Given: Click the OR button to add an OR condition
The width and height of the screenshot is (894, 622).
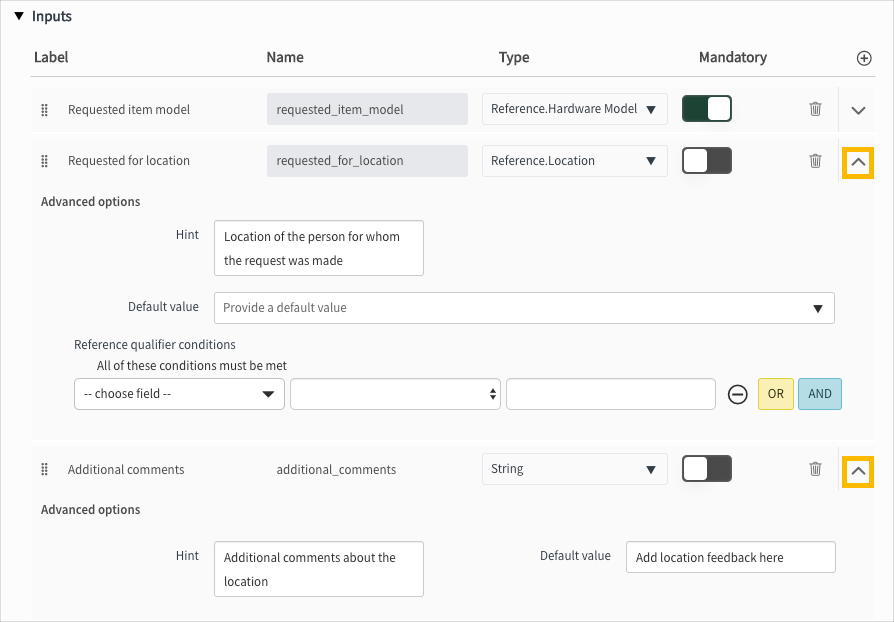Looking at the screenshot, I should pos(775,394).
